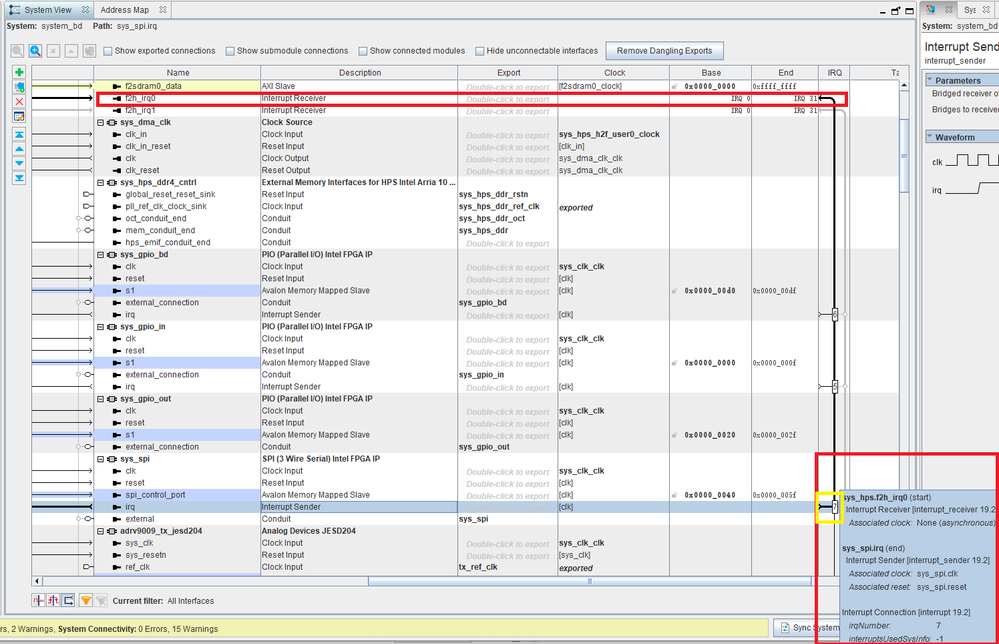
Task: Select the System View tab
Action: (x=47, y=9)
